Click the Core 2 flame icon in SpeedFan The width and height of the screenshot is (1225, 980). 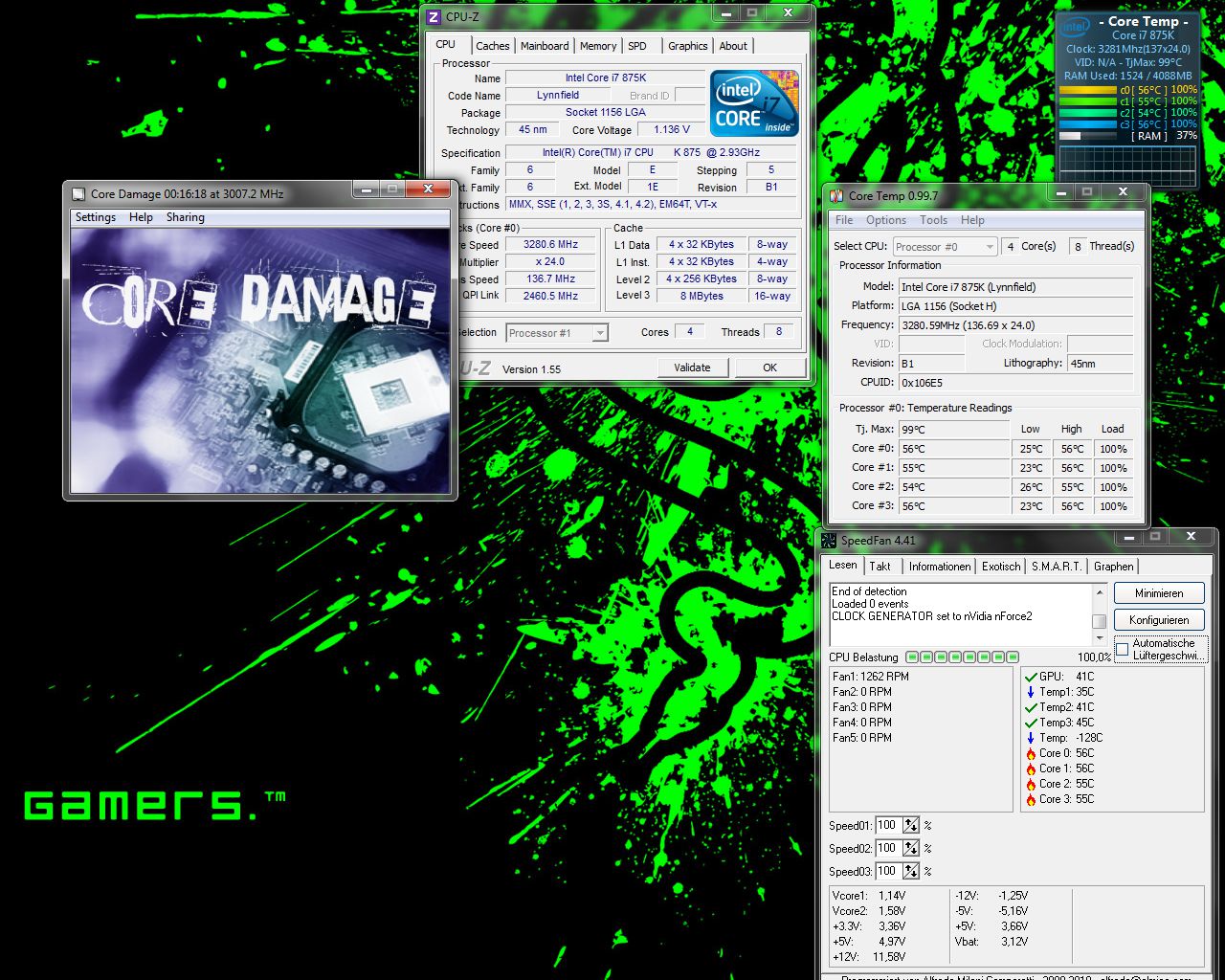click(x=1031, y=784)
